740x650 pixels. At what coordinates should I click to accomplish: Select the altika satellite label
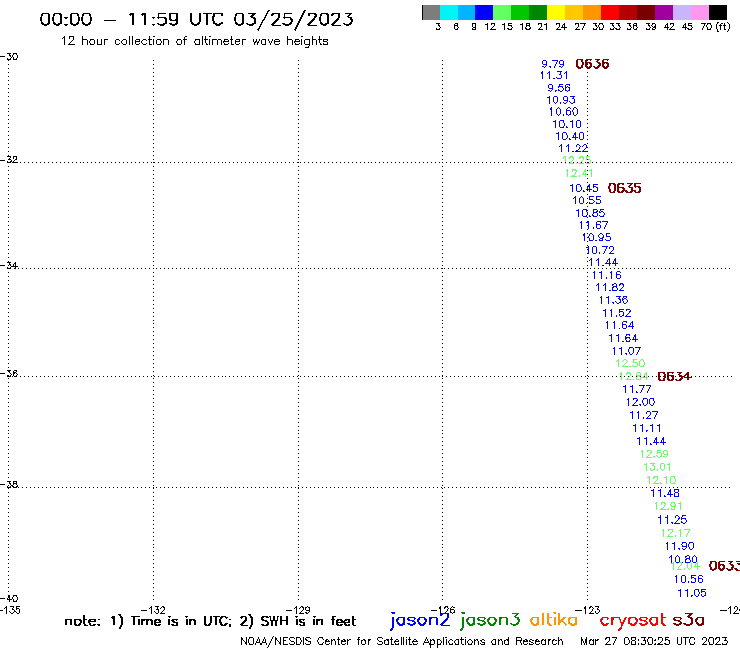click(553, 620)
